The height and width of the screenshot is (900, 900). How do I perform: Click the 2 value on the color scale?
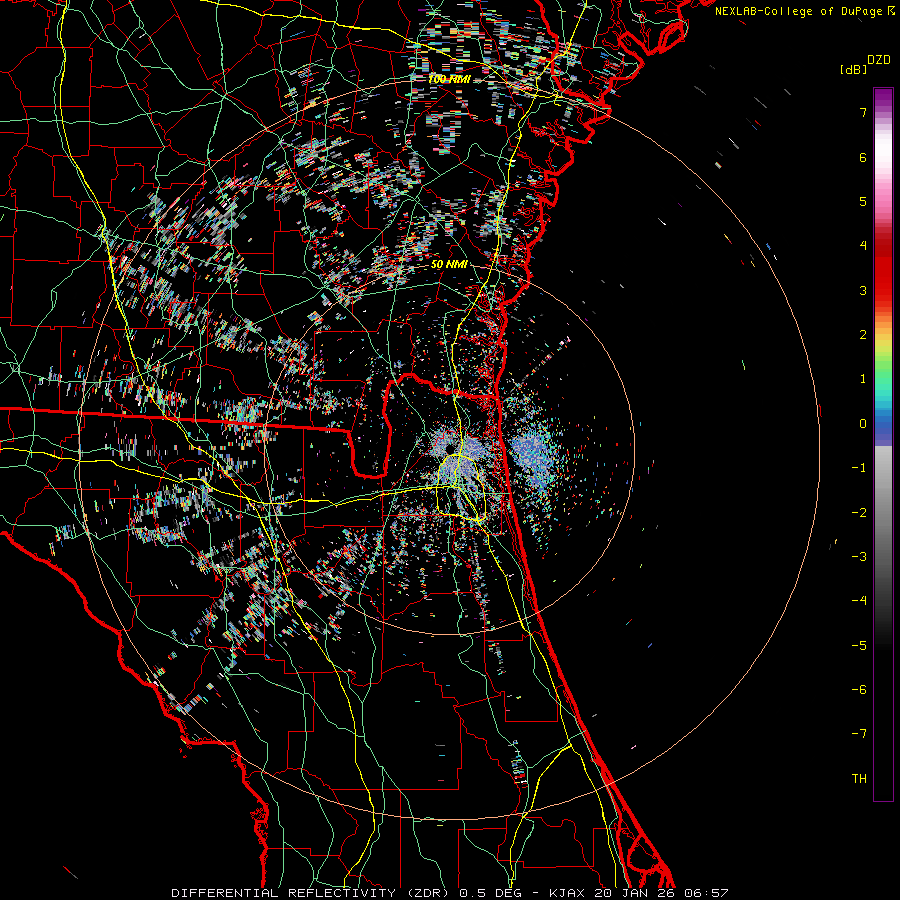[x=863, y=335]
